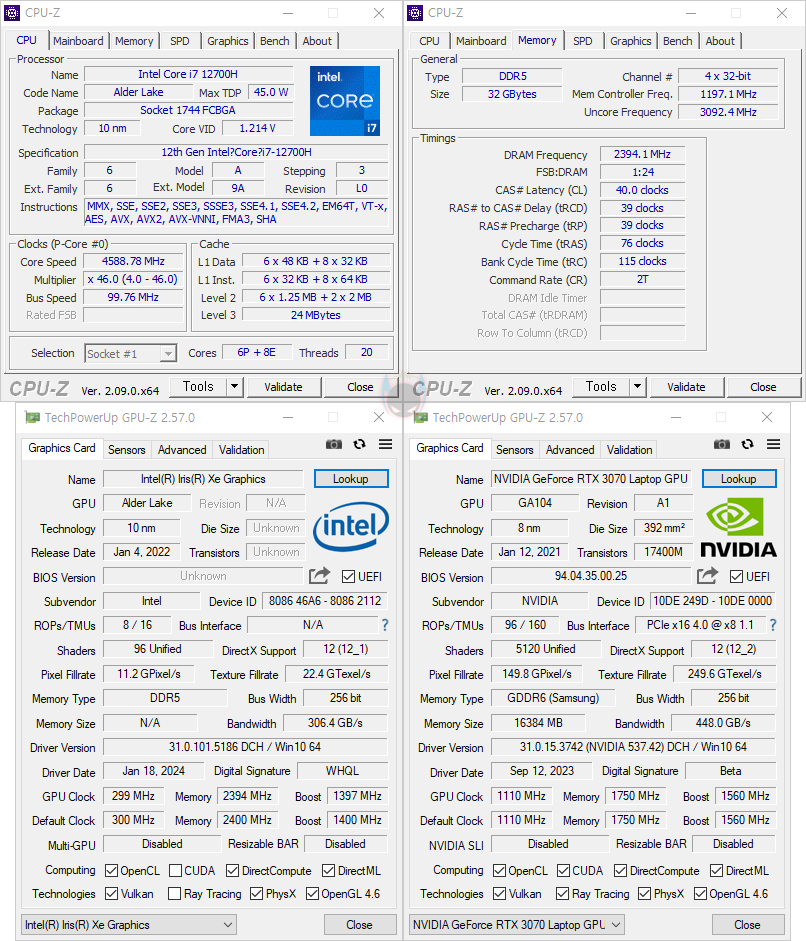This screenshot has width=806, height=941.
Task: Click CAS# Latency value 40.0 clocks
Action: click(642, 190)
